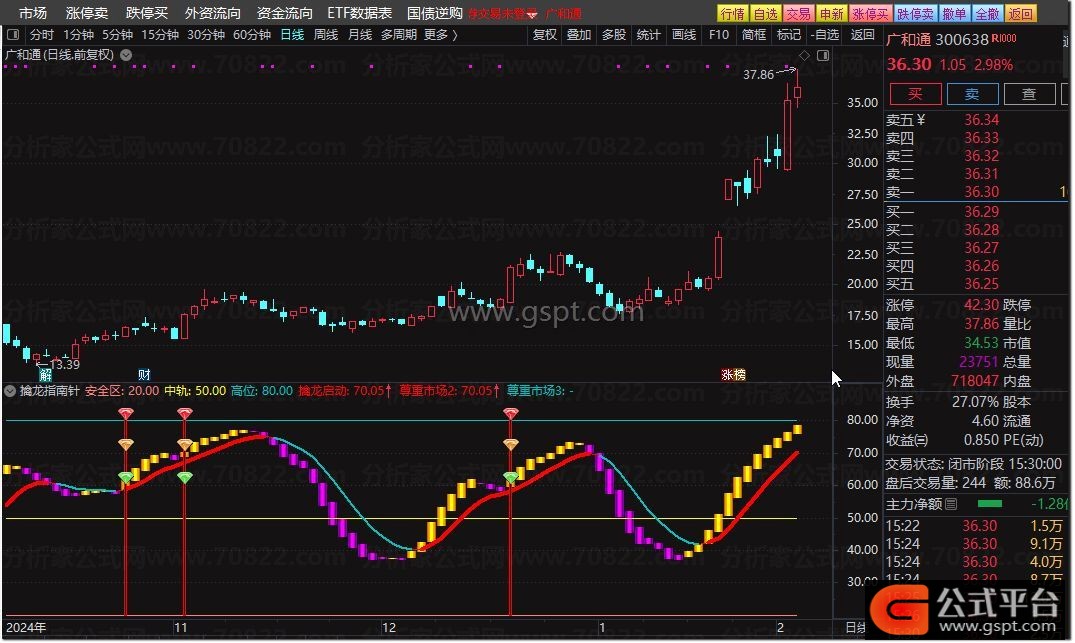The image size is (1075, 643).
Task: Switch to the 30分钟 period
Action: point(206,34)
